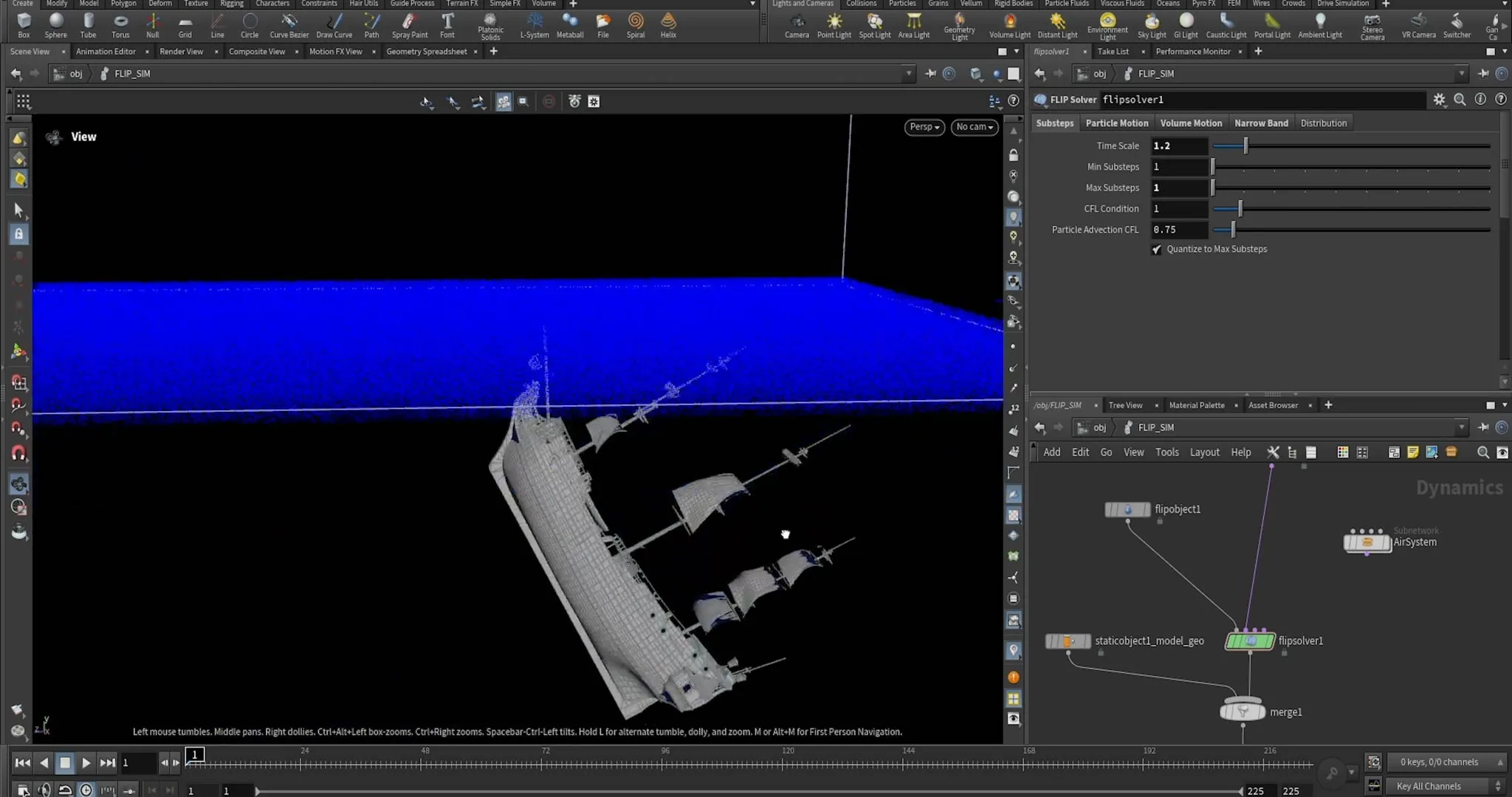Viewport: 1512px width, 797px height.
Task: Select the Spiral shelf tool
Action: point(636,25)
